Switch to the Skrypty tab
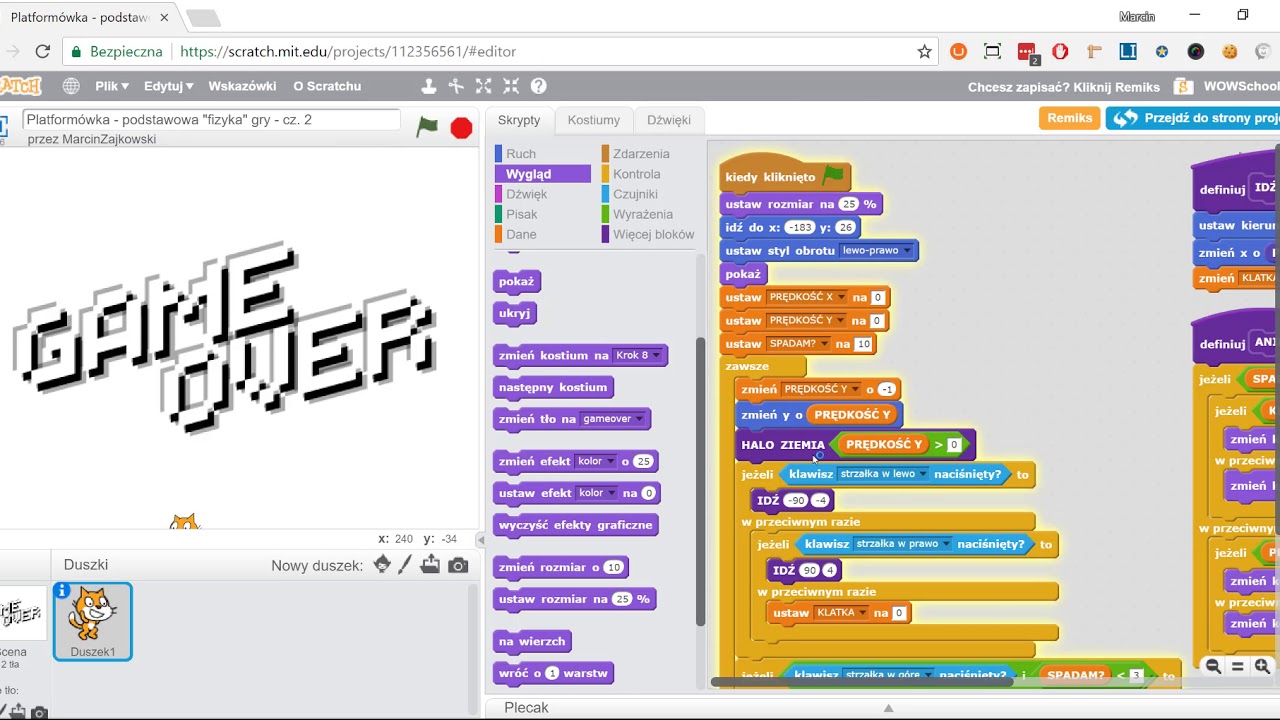This screenshot has height=720, width=1280. click(x=519, y=120)
